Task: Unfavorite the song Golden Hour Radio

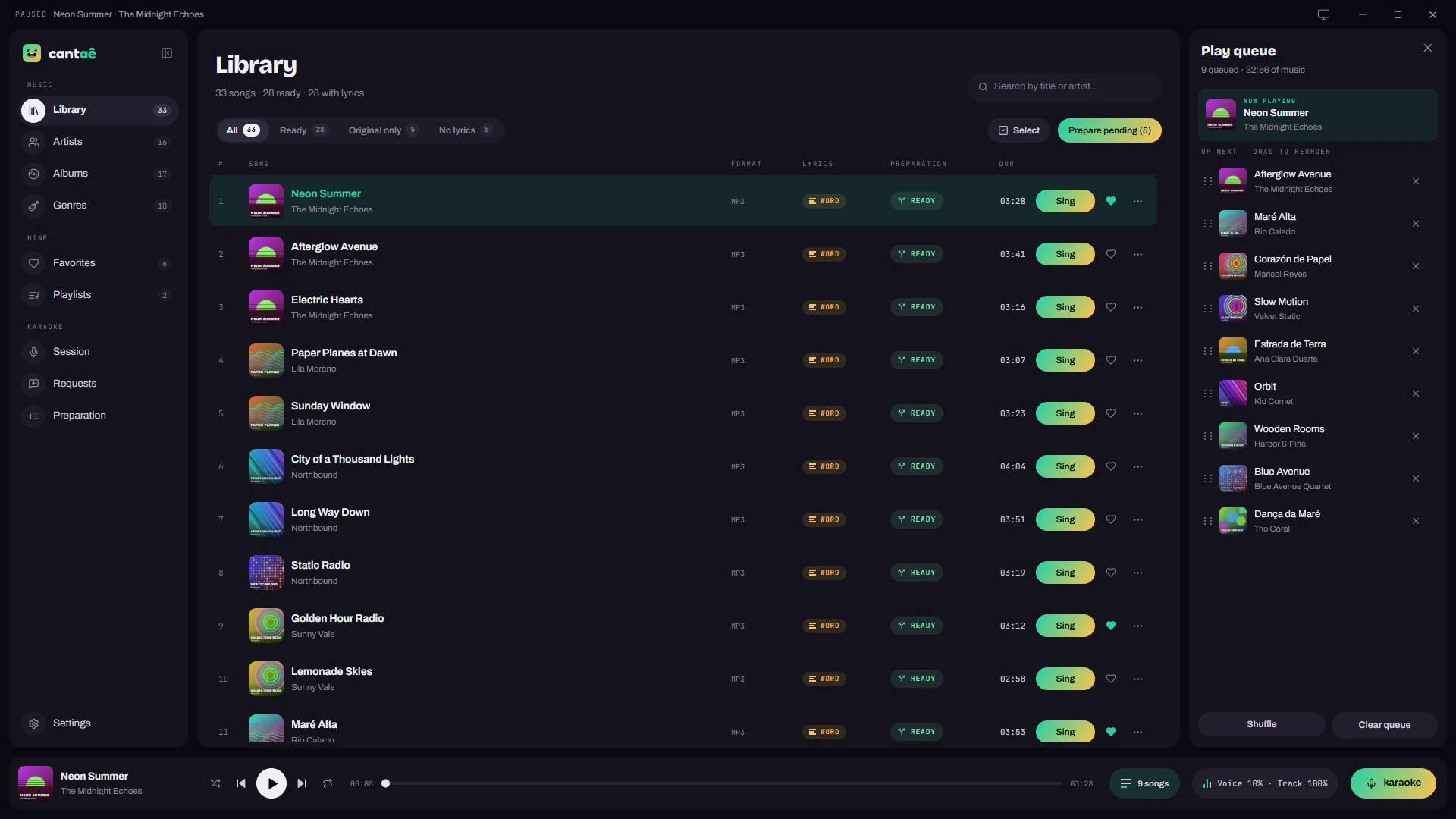Action: click(x=1111, y=626)
